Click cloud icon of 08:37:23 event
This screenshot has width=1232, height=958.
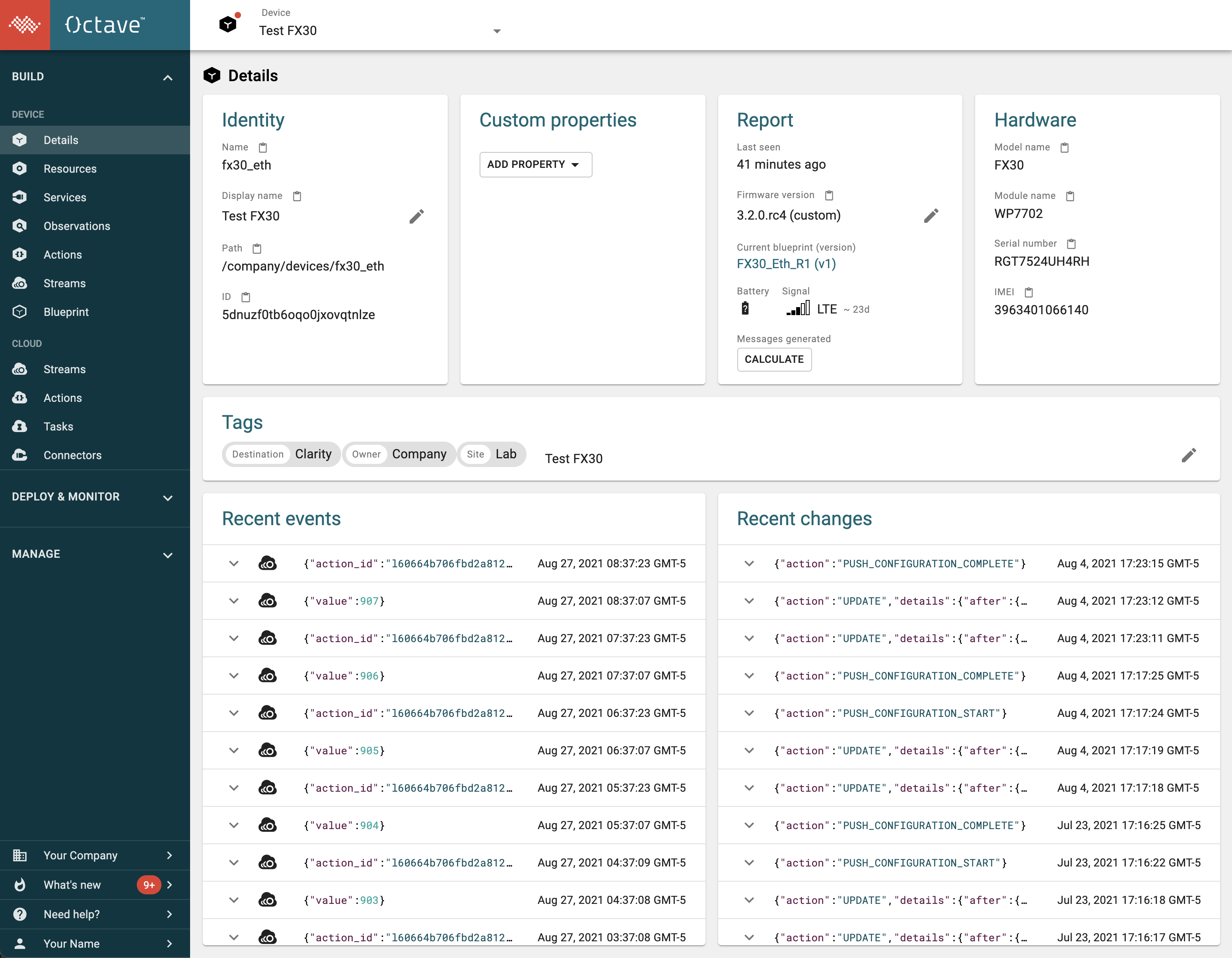(x=267, y=564)
